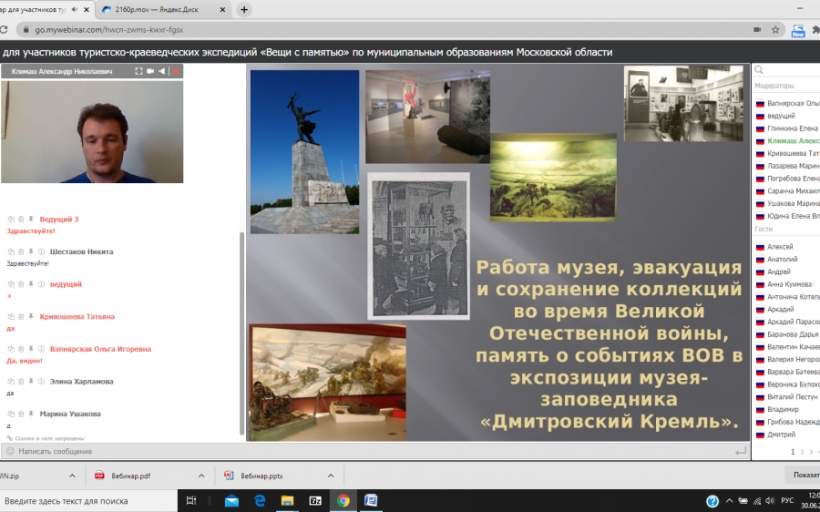
Task: Open info for Вапнярская Ольга Игоревна message
Action: (41, 349)
